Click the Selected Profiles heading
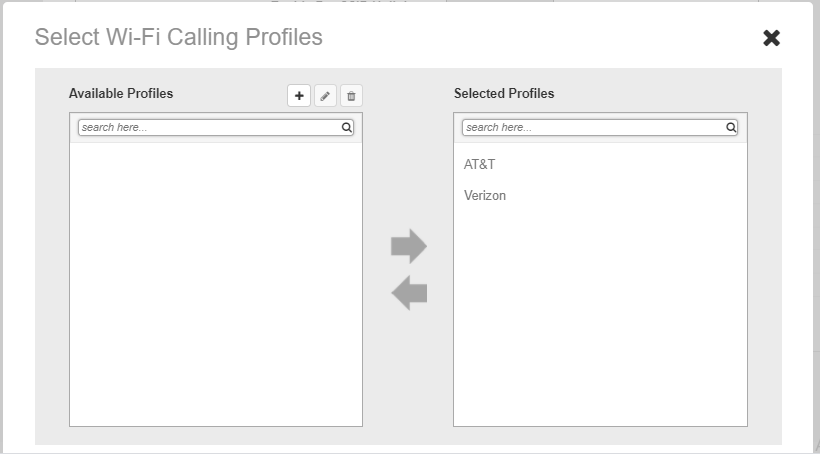This screenshot has width=820, height=459. coord(504,94)
